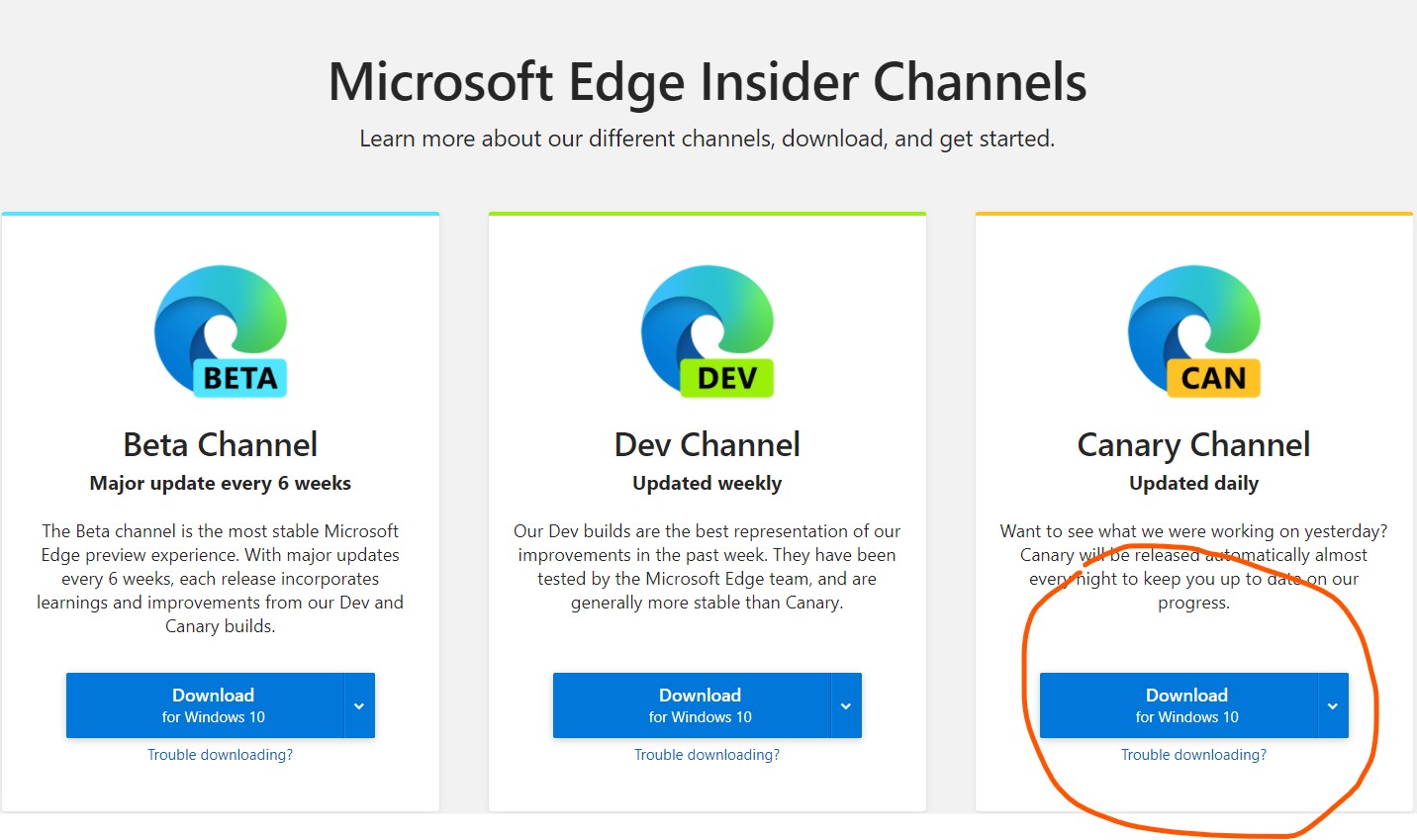Click 'Updated weekly' text
Image resolution: width=1417 pixels, height=840 pixels.
pyautogui.click(x=708, y=483)
